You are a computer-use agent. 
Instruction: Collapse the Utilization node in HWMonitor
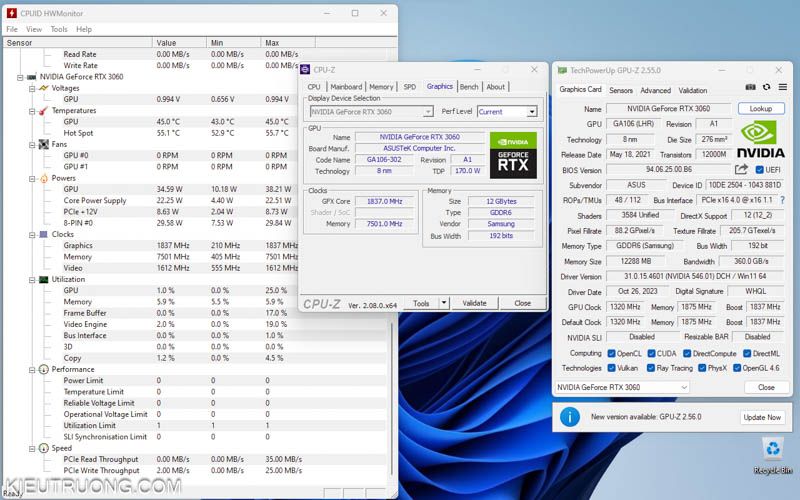coord(32,280)
